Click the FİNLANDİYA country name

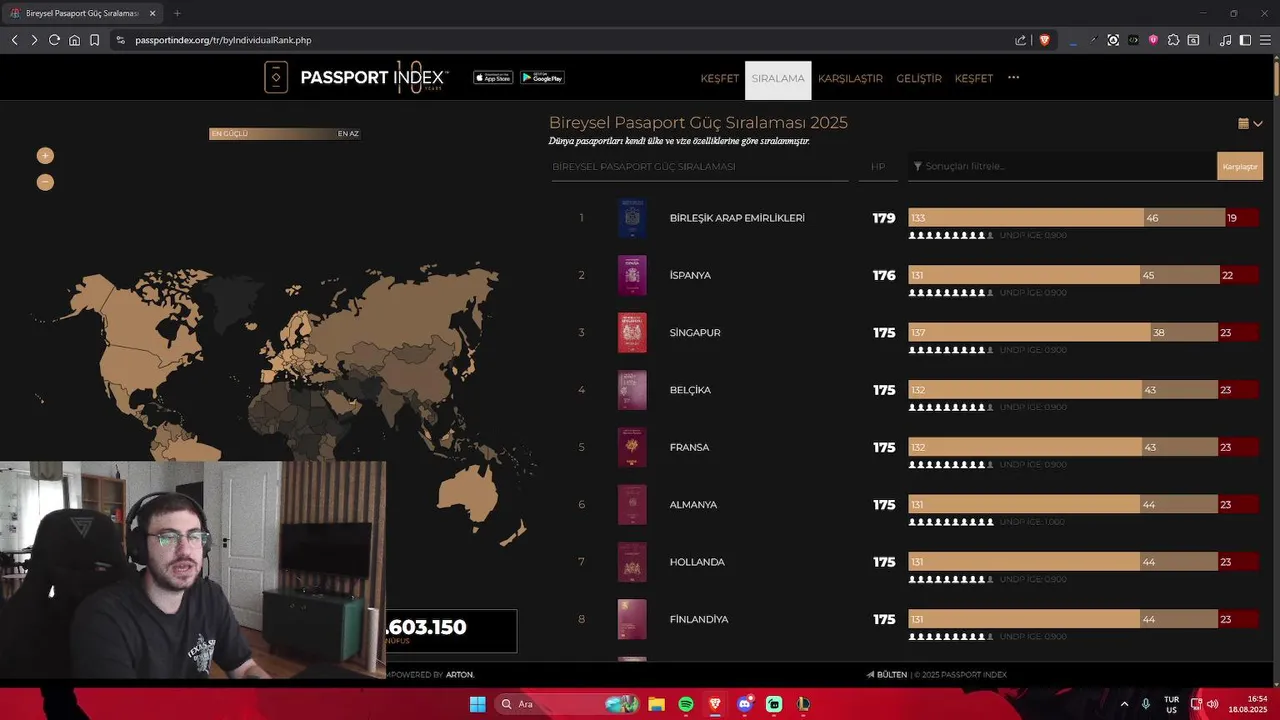pyautogui.click(x=699, y=620)
